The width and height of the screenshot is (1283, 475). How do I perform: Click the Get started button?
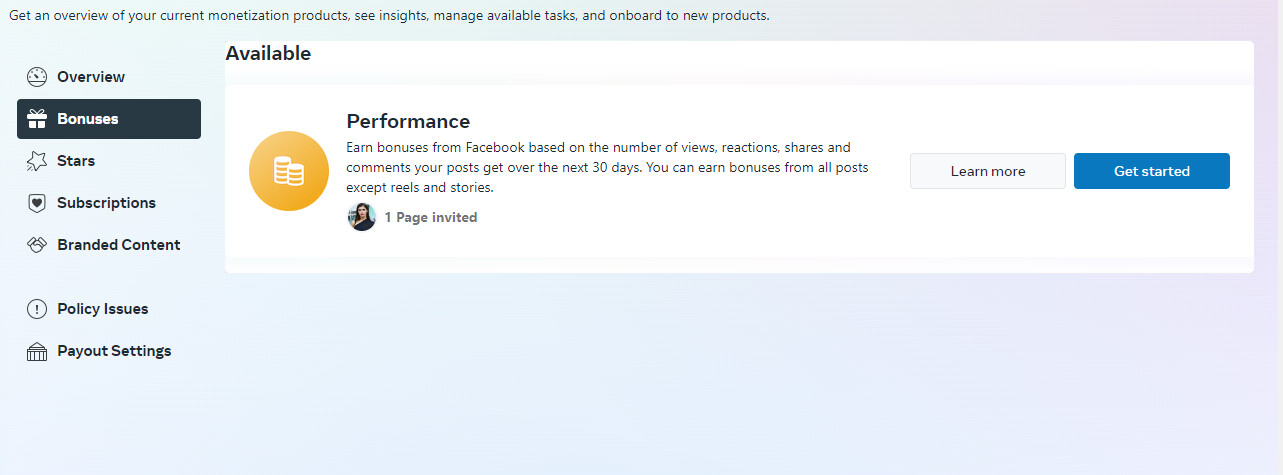[x=1152, y=171]
